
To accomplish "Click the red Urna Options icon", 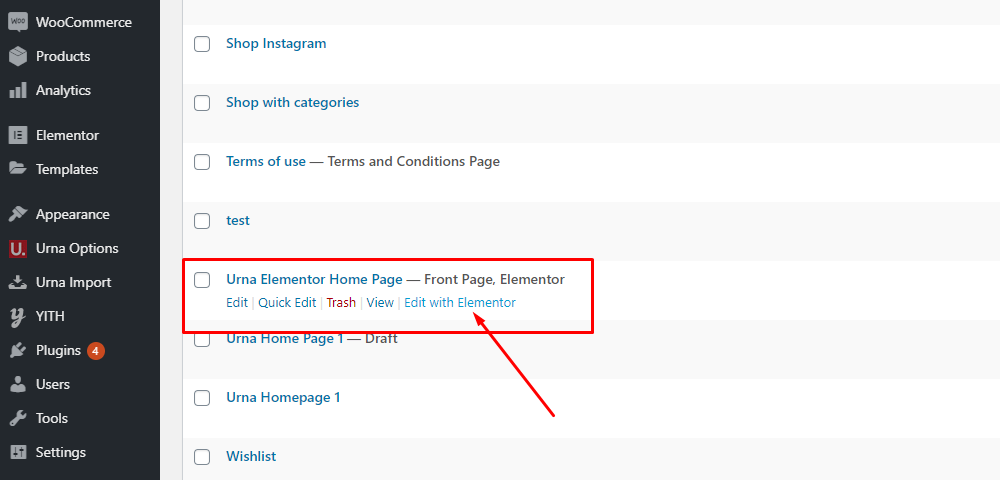I will 18,248.
